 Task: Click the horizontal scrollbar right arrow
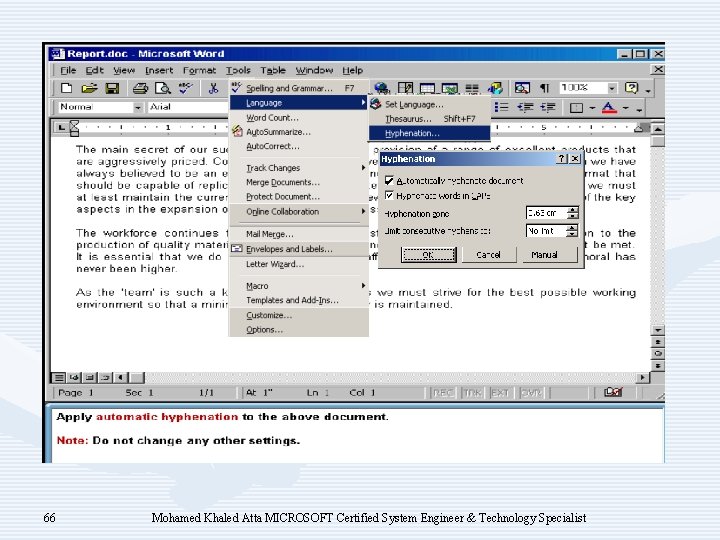642,377
